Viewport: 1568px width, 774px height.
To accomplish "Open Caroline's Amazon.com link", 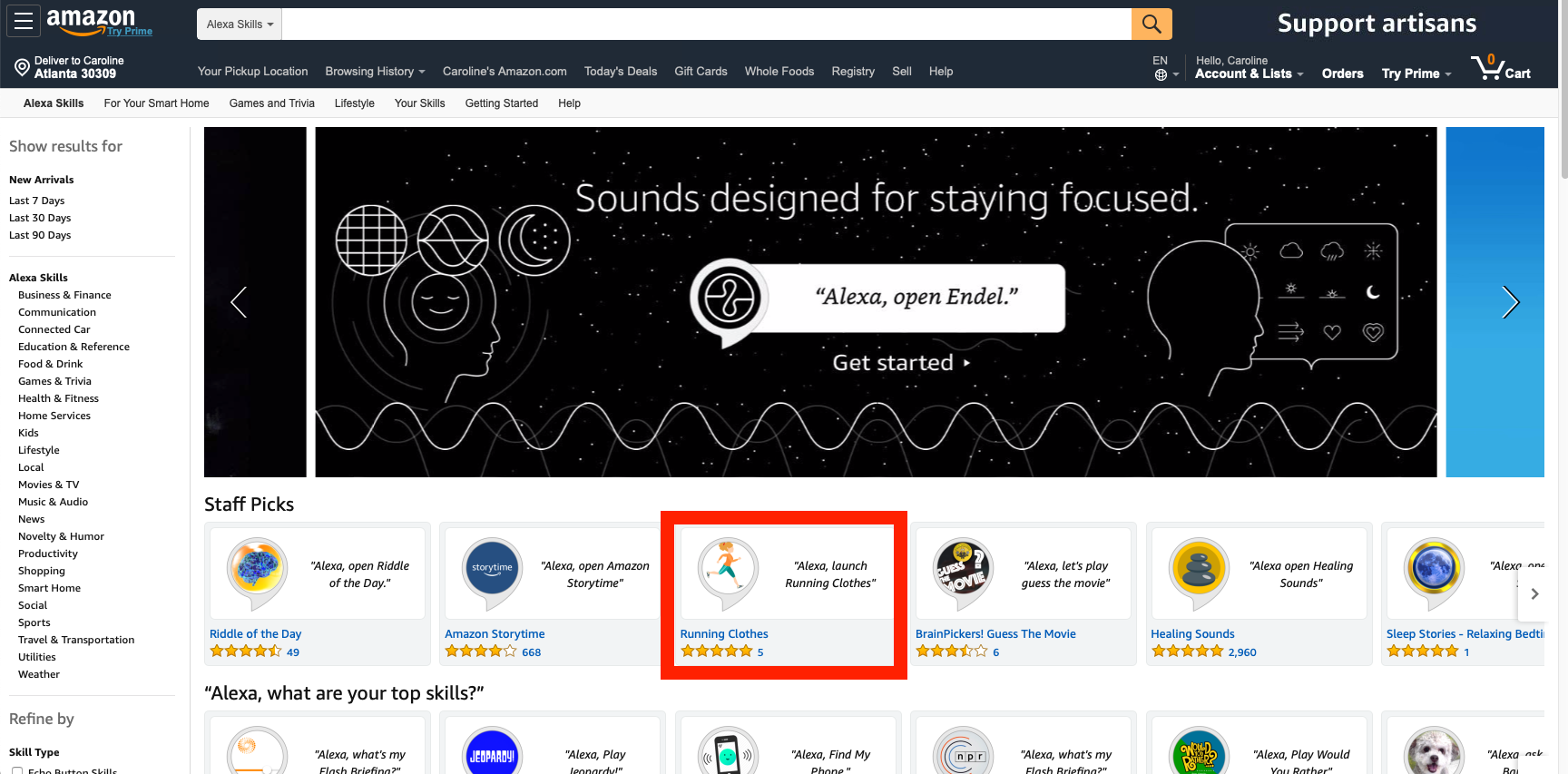I will pyautogui.click(x=505, y=72).
